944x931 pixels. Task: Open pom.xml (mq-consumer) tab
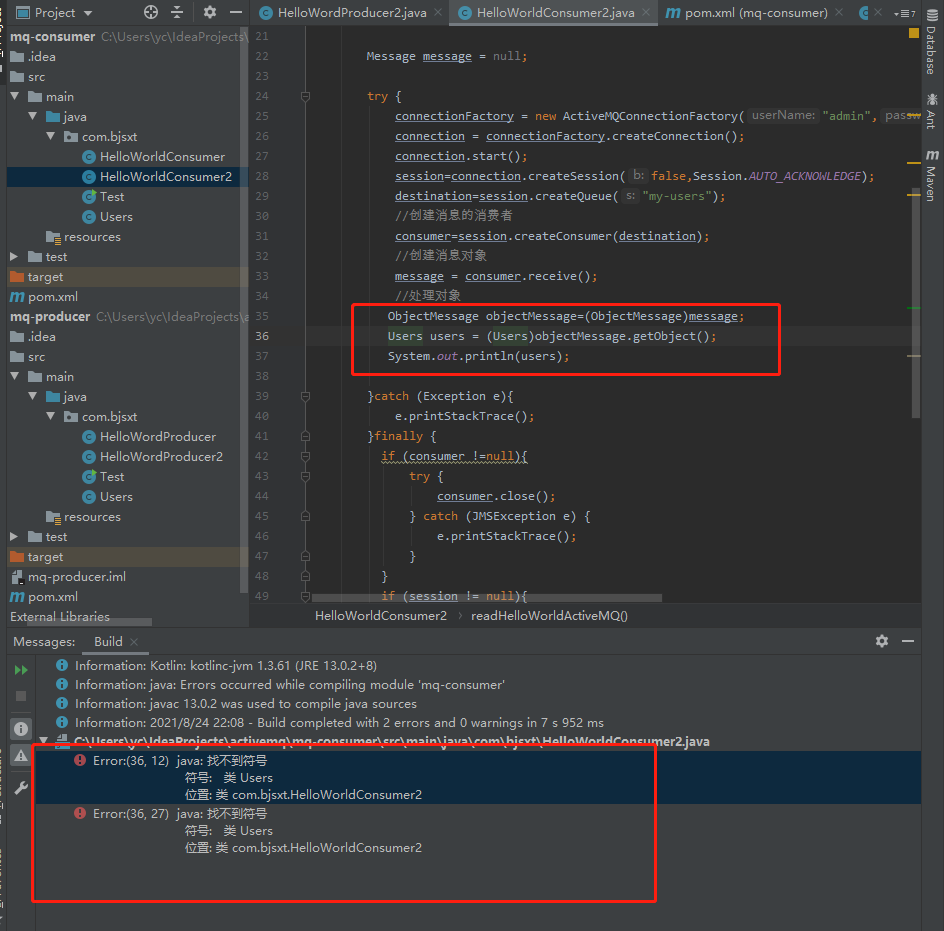click(756, 13)
